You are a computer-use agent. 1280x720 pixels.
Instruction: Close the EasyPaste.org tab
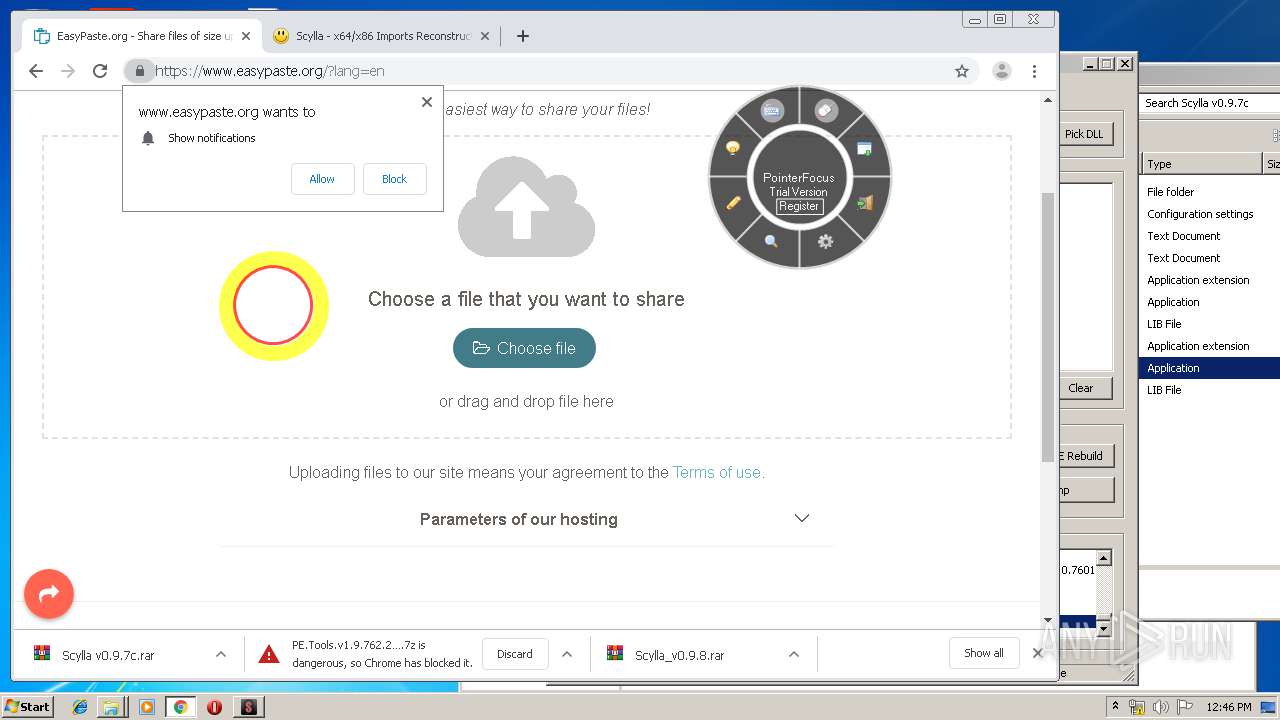click(246, 36)
